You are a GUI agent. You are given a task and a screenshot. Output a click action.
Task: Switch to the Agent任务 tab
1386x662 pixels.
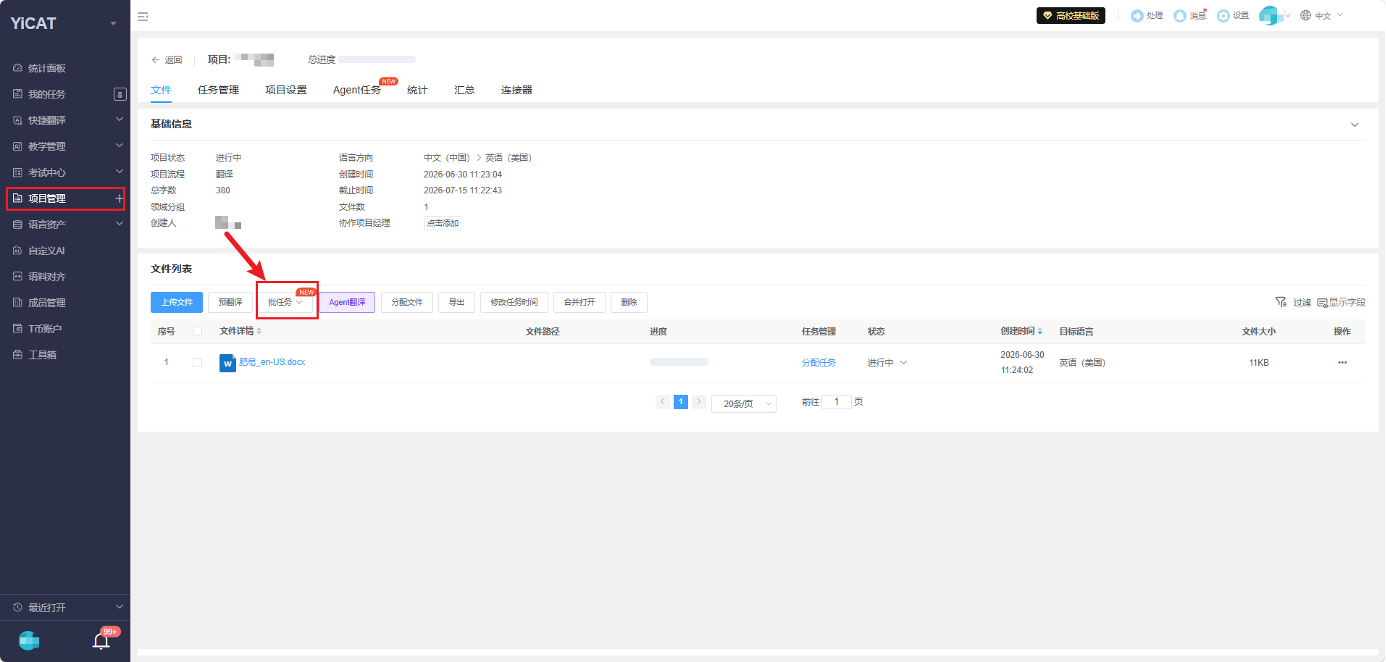(357, 90)
